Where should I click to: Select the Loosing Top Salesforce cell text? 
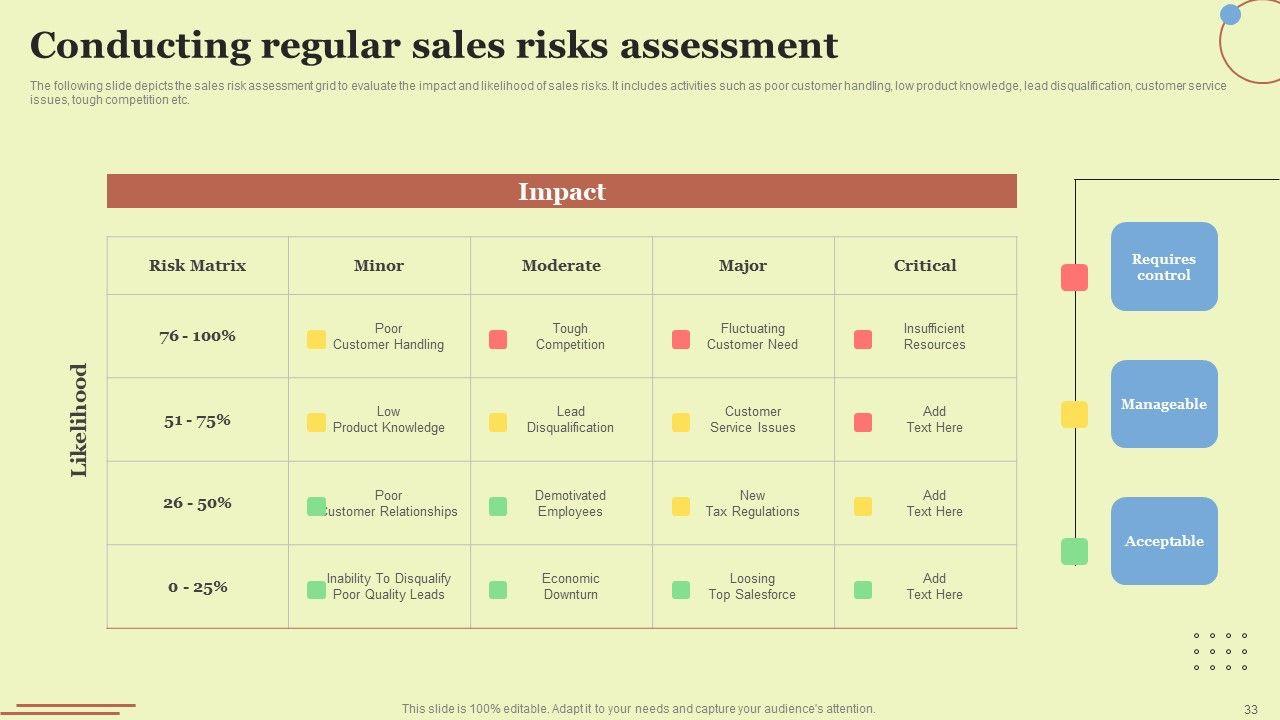(x=752, y=586)
